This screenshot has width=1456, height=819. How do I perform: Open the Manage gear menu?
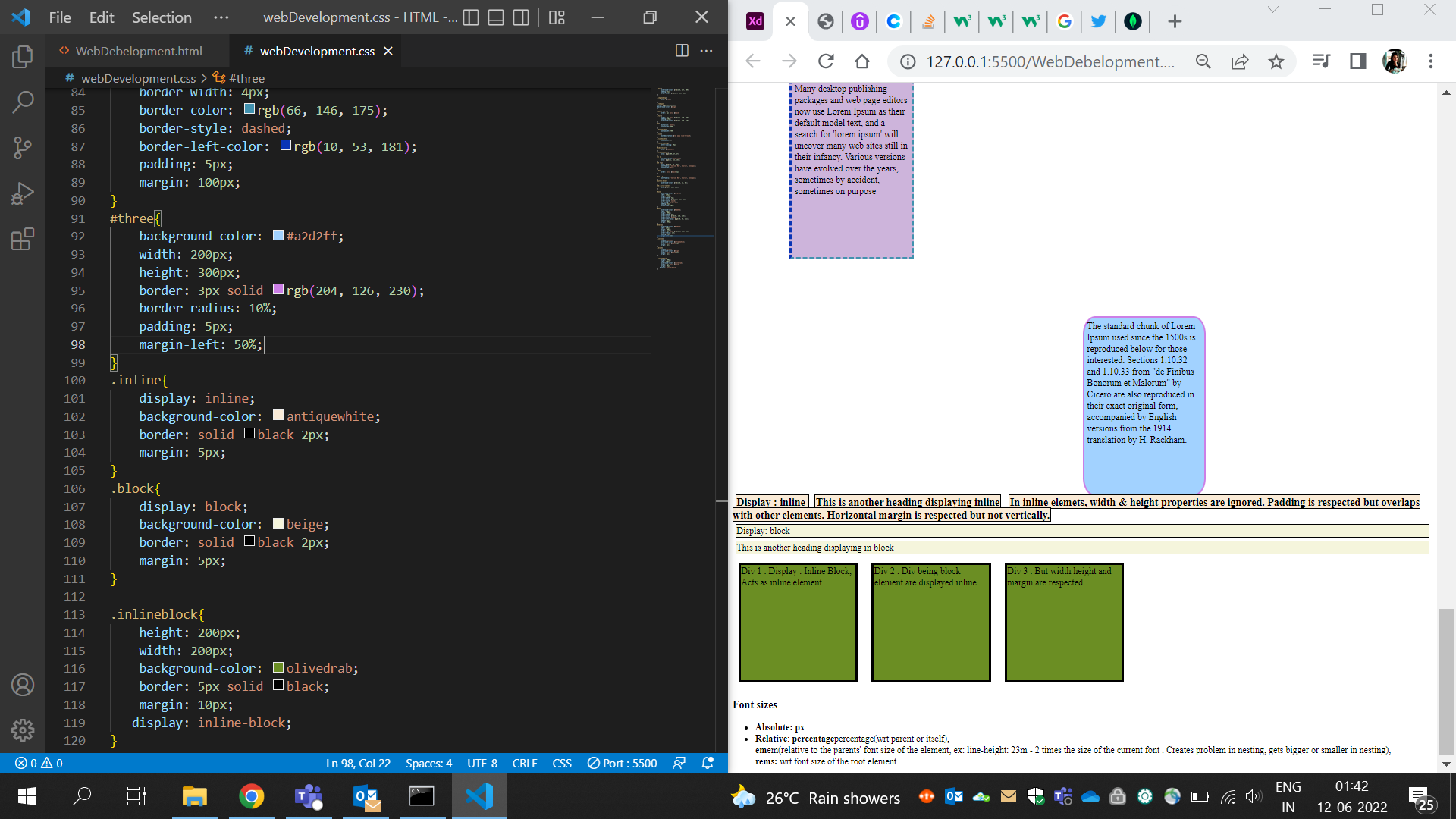point(23,730)
